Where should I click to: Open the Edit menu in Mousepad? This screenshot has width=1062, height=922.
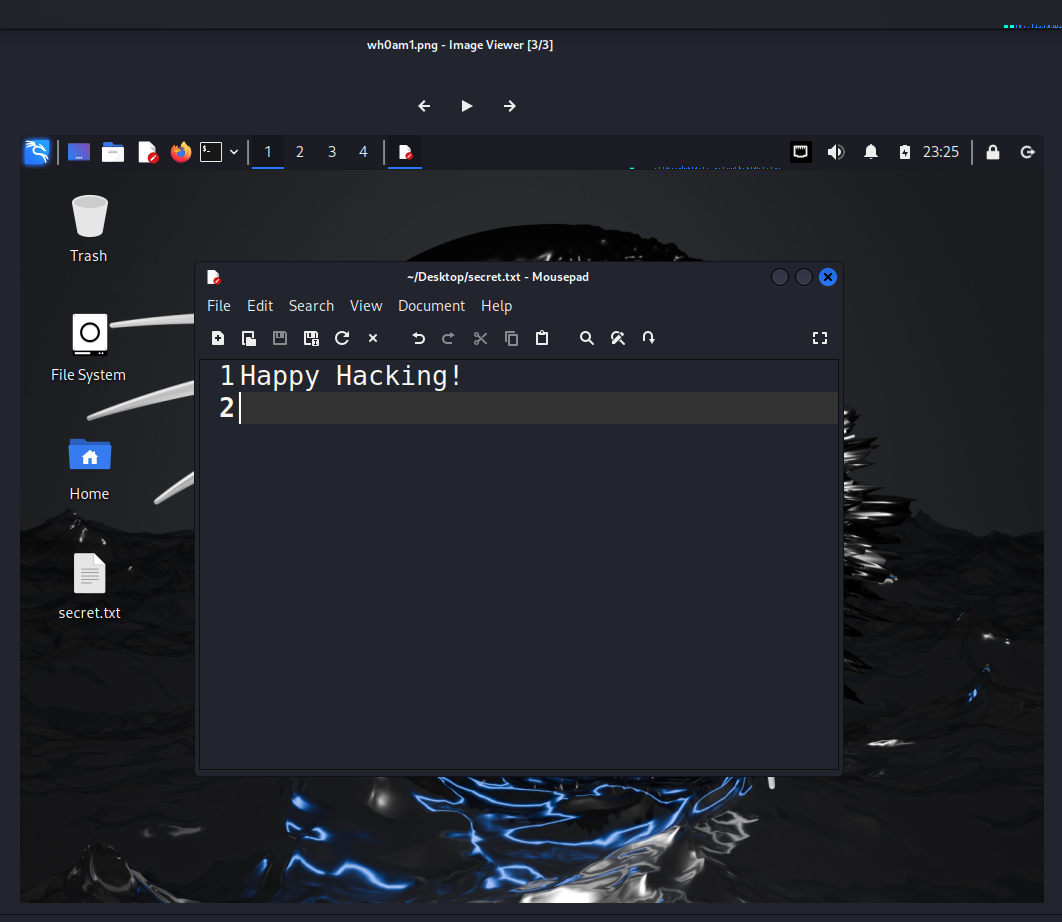[260, 306]
